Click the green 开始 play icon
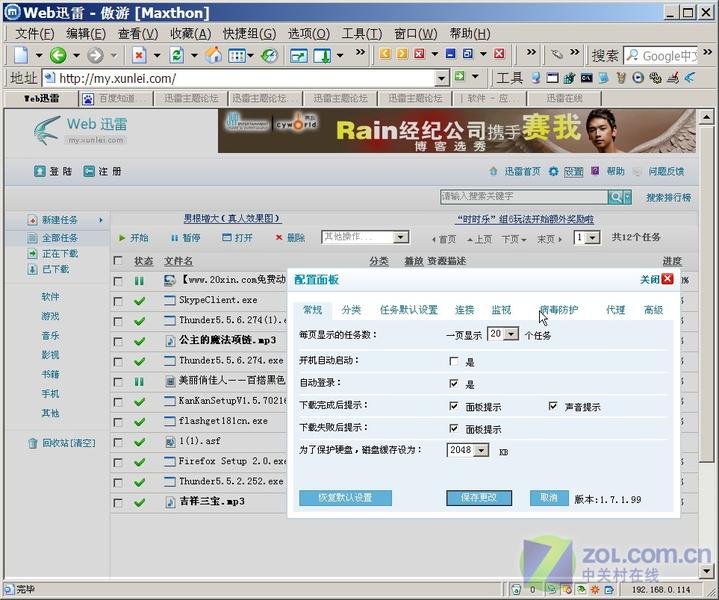 click(122, 238)
